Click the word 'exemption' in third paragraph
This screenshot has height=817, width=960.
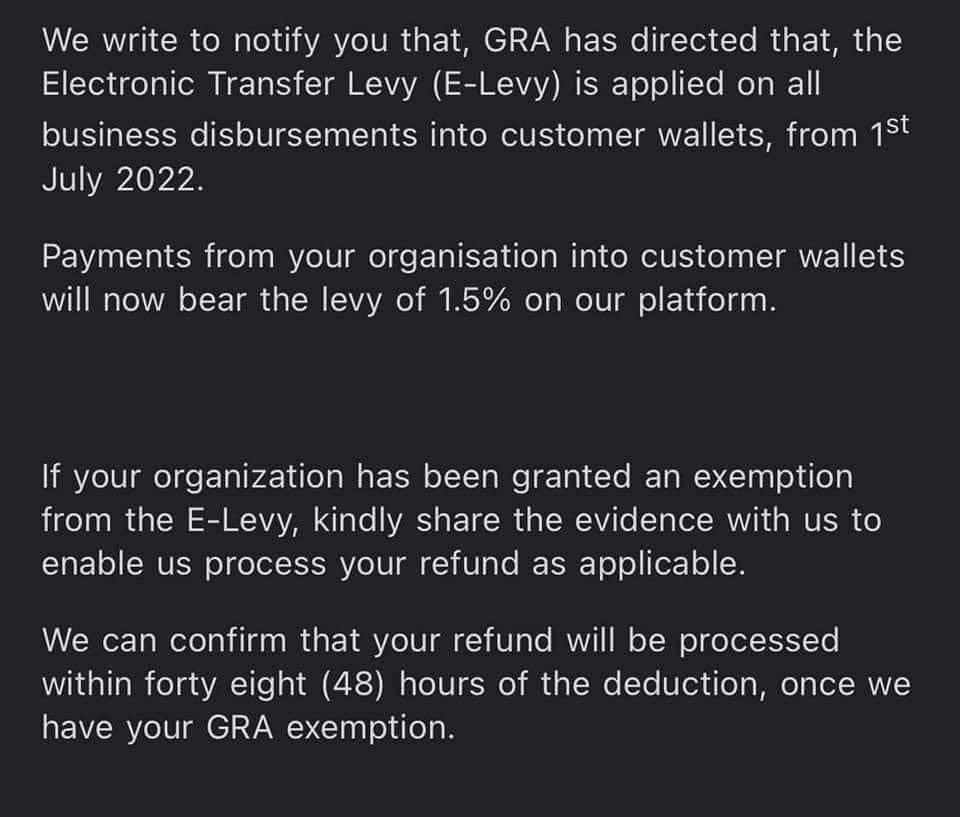pos(773,477)
